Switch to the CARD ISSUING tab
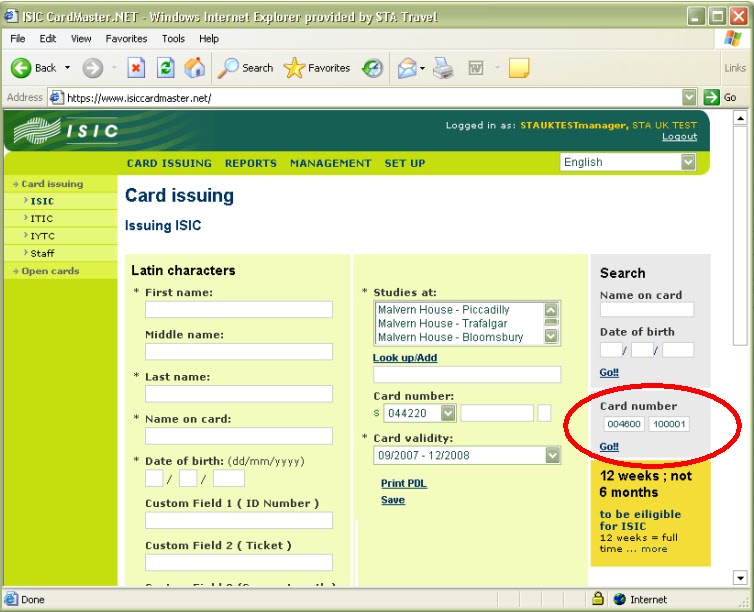Image resolution: width=754 pixels, height=612 pixels. pos(169,163)
